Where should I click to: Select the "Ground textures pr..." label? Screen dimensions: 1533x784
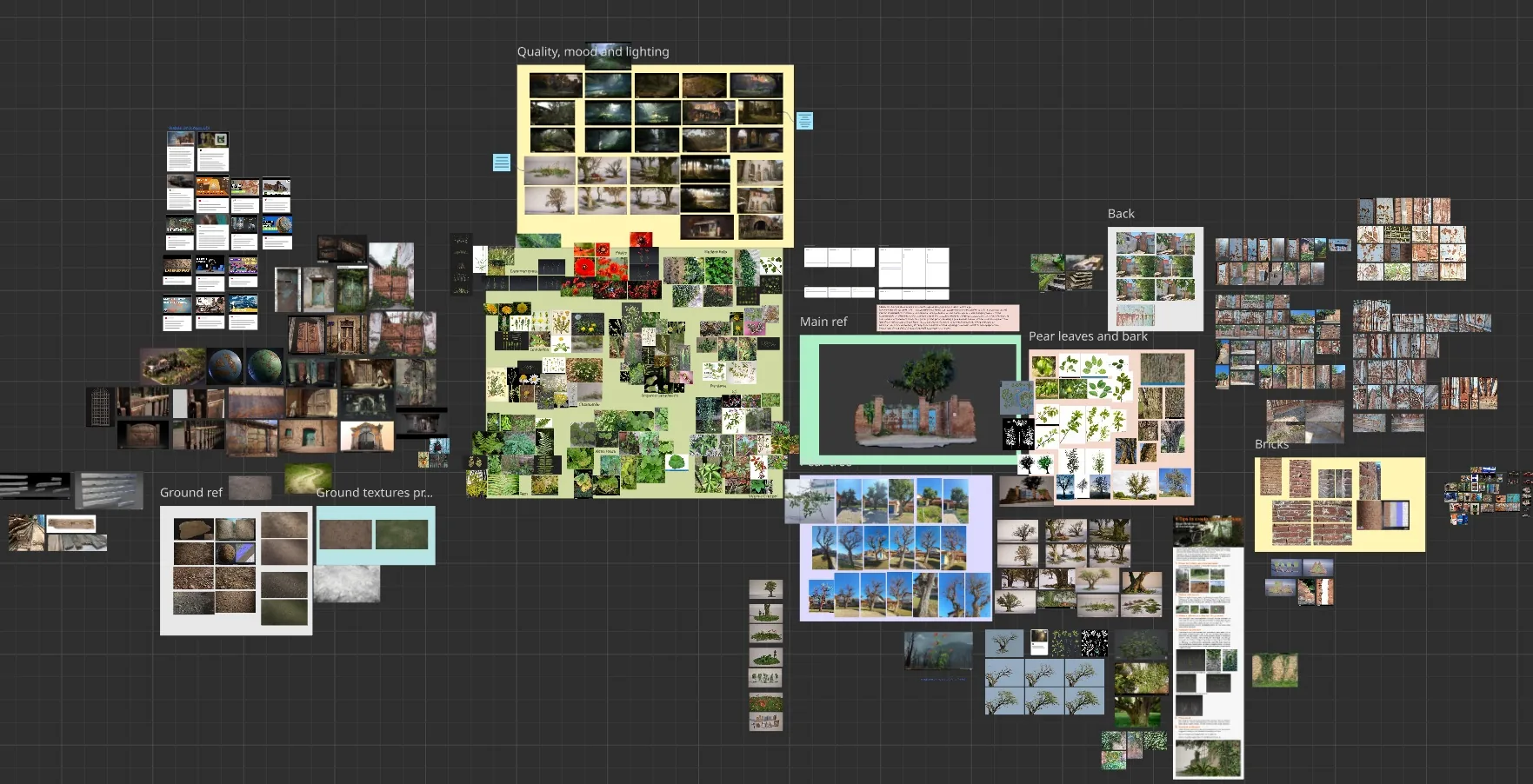(374, 493)
